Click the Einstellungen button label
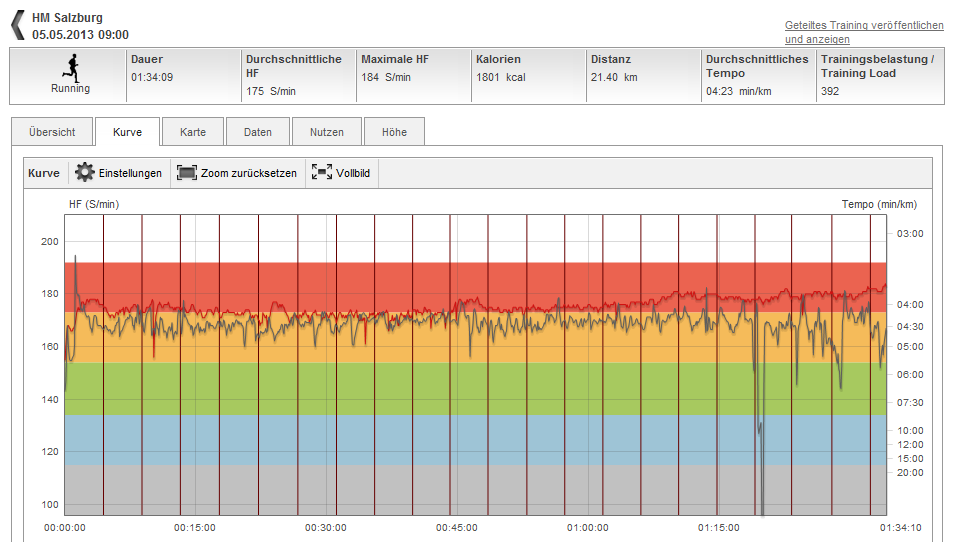The image size is (953, 542). [130, 173]
